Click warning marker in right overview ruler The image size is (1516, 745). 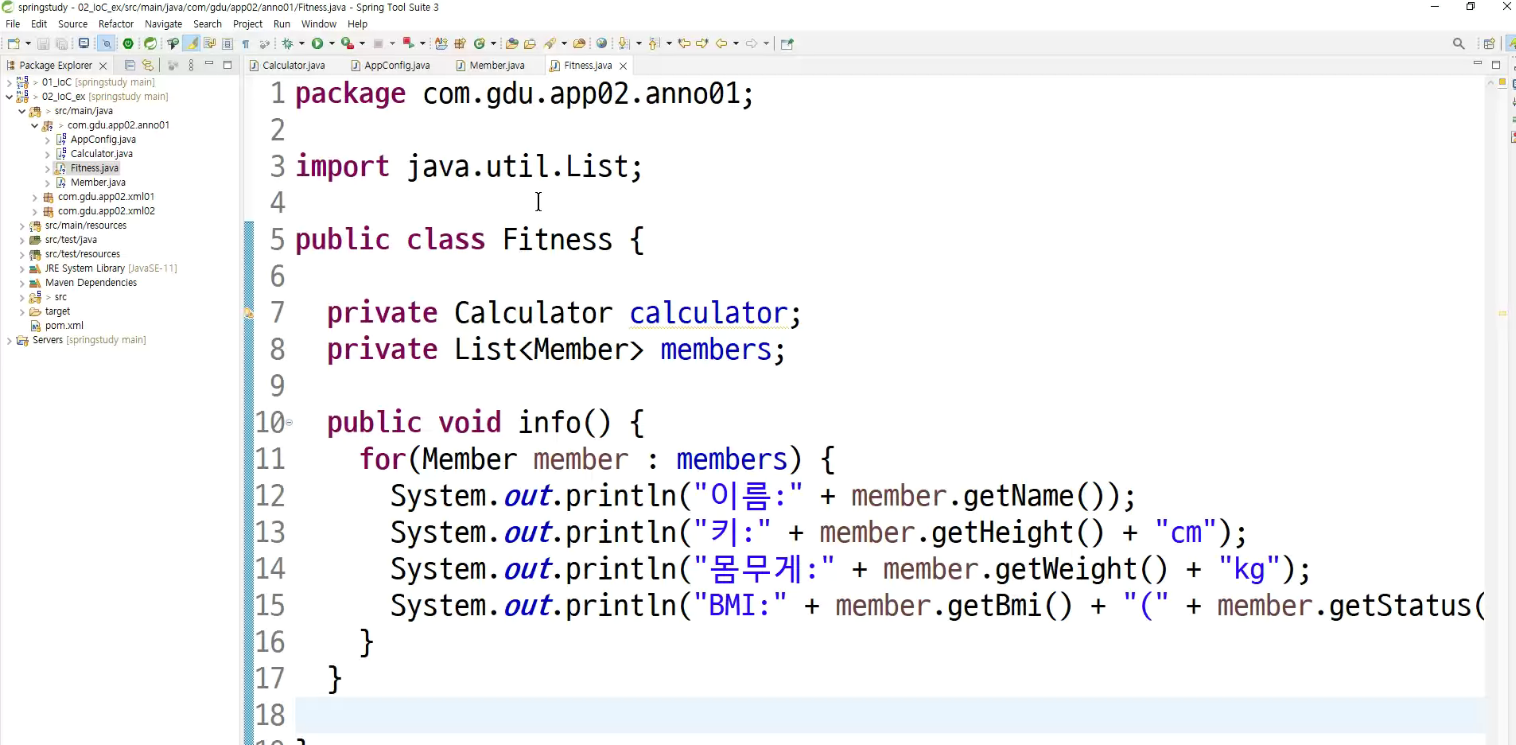(x=1502, y=313)
